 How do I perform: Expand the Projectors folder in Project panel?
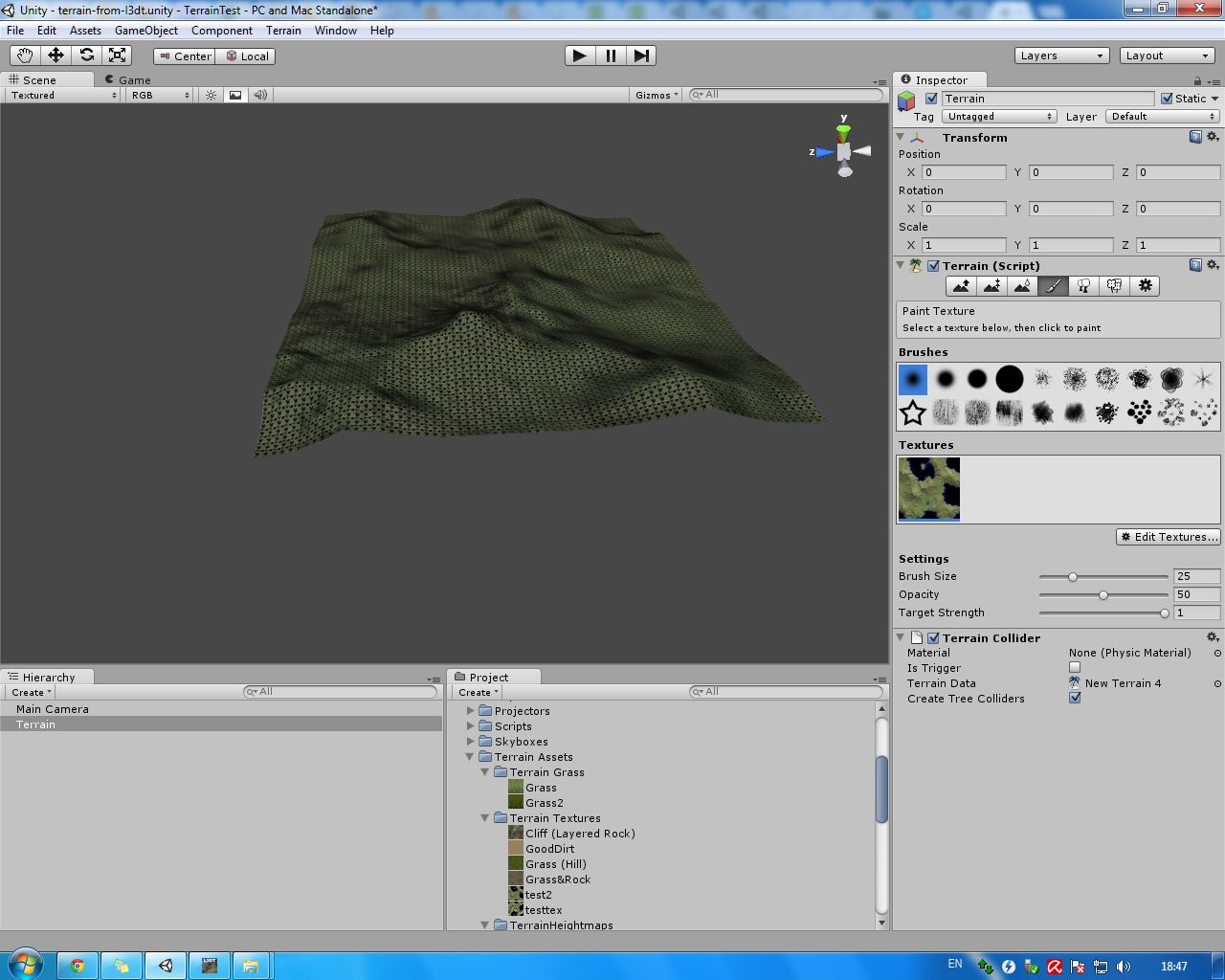[x=470, y=711]
